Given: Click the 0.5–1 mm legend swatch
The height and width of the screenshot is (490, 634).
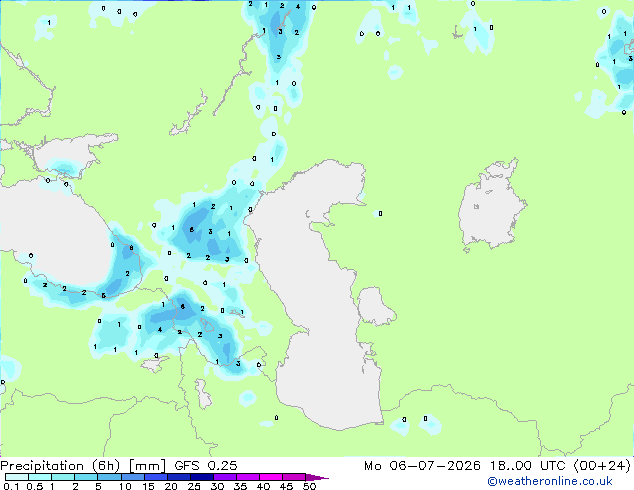Looking at the screenshot, I should point(40,477).
